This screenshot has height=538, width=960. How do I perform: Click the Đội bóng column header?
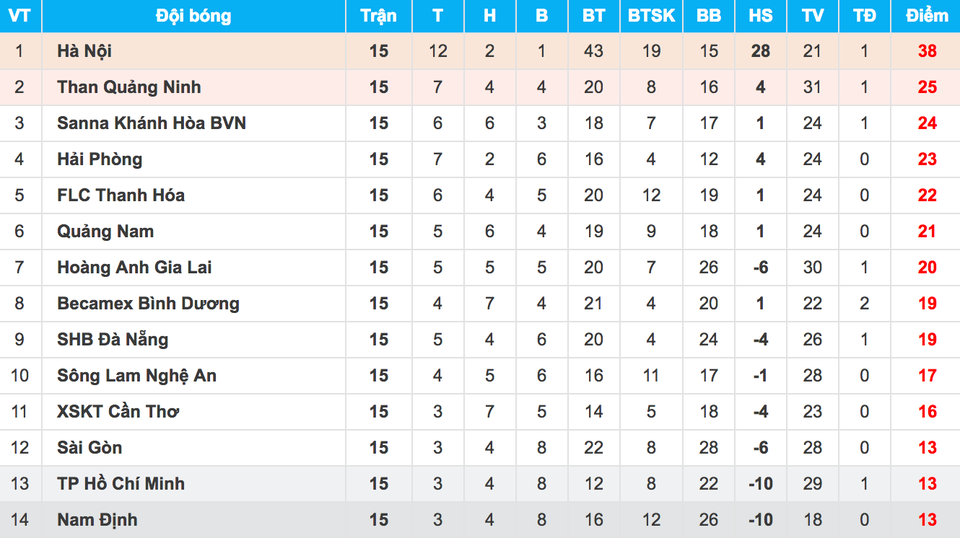pyautogui.click(x=193, y=16)
